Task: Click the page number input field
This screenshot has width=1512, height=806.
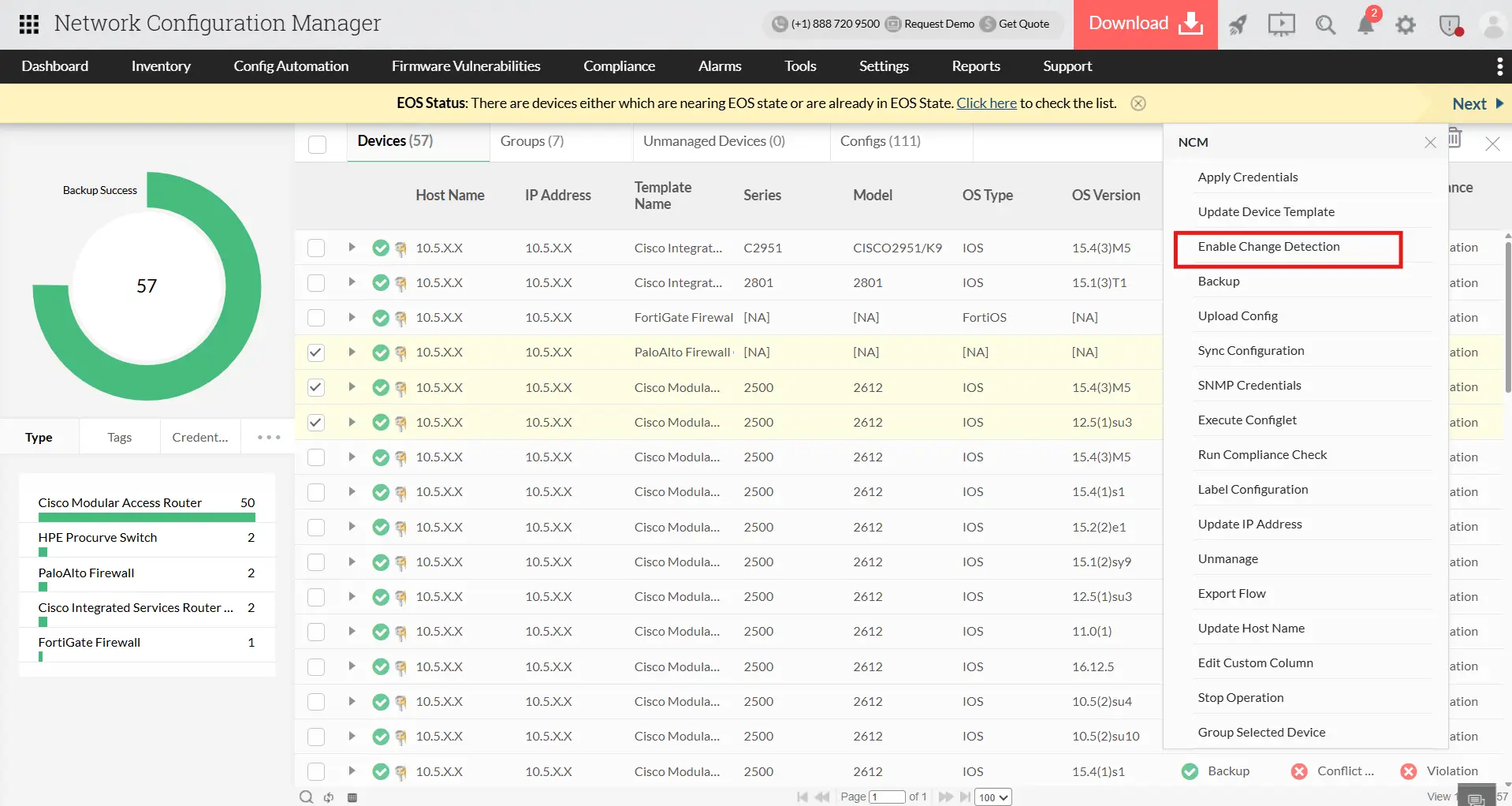Action: (886, 797)
